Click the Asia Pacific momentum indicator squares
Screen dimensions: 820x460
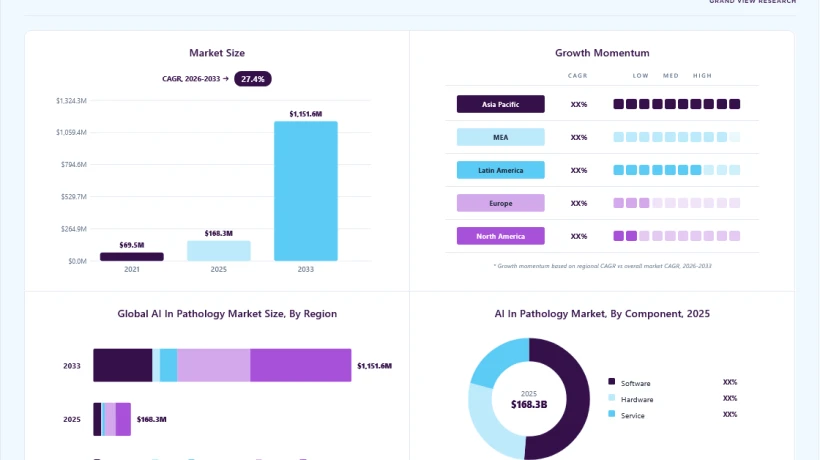click(x=677, y=104)
